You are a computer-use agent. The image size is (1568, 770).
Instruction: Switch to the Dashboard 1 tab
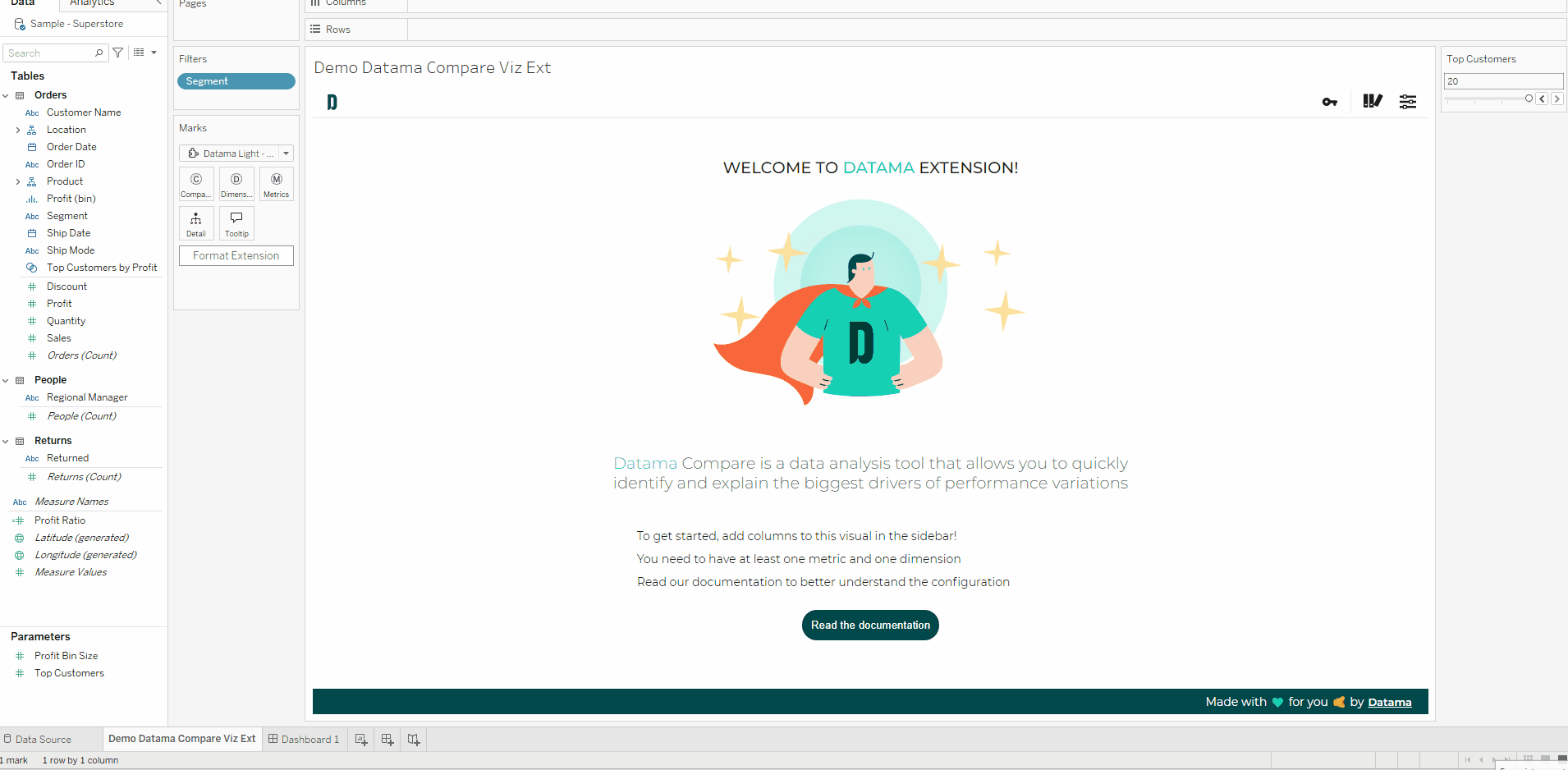304,740
